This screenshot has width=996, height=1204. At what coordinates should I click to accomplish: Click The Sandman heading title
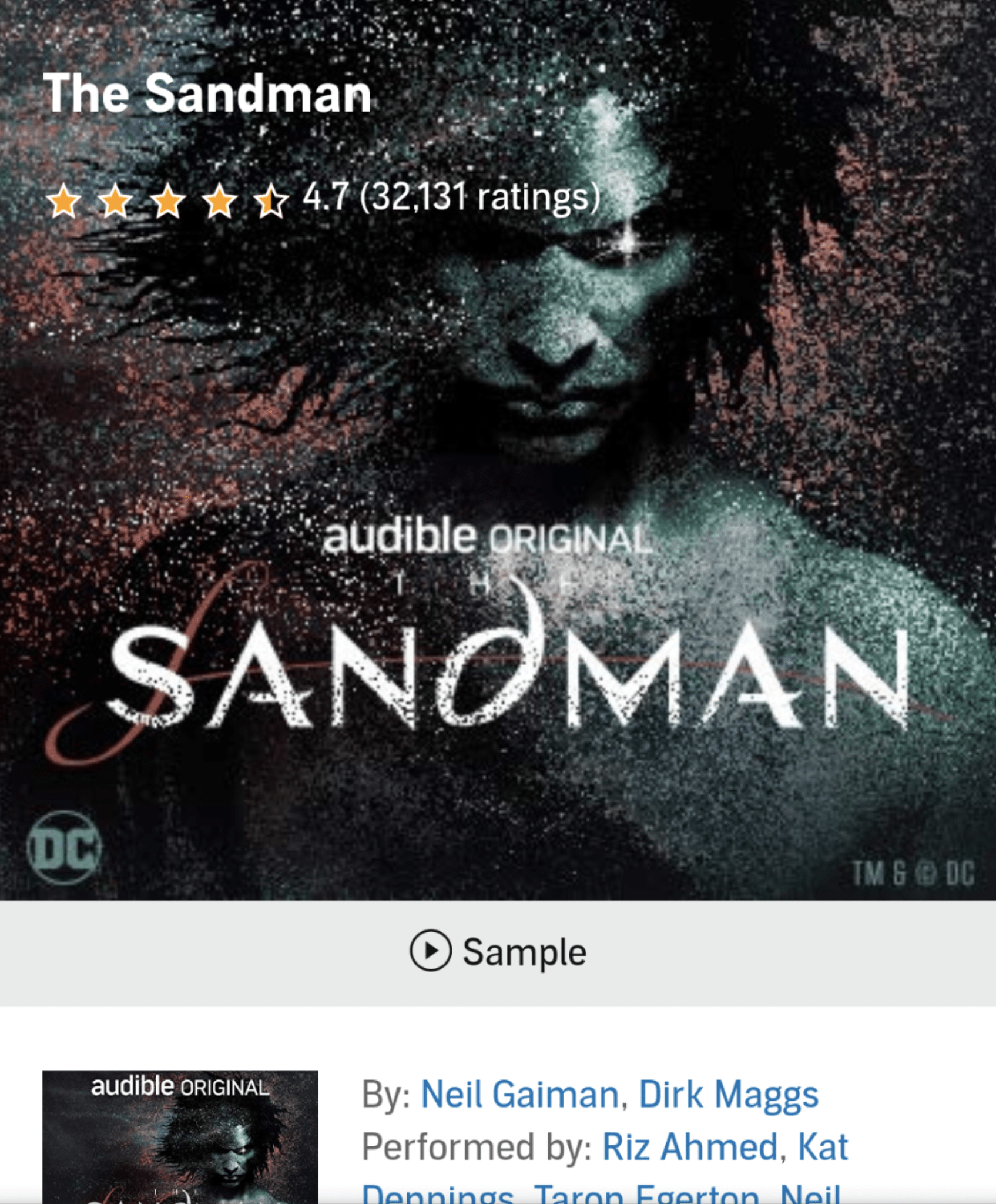click(207, 93)
